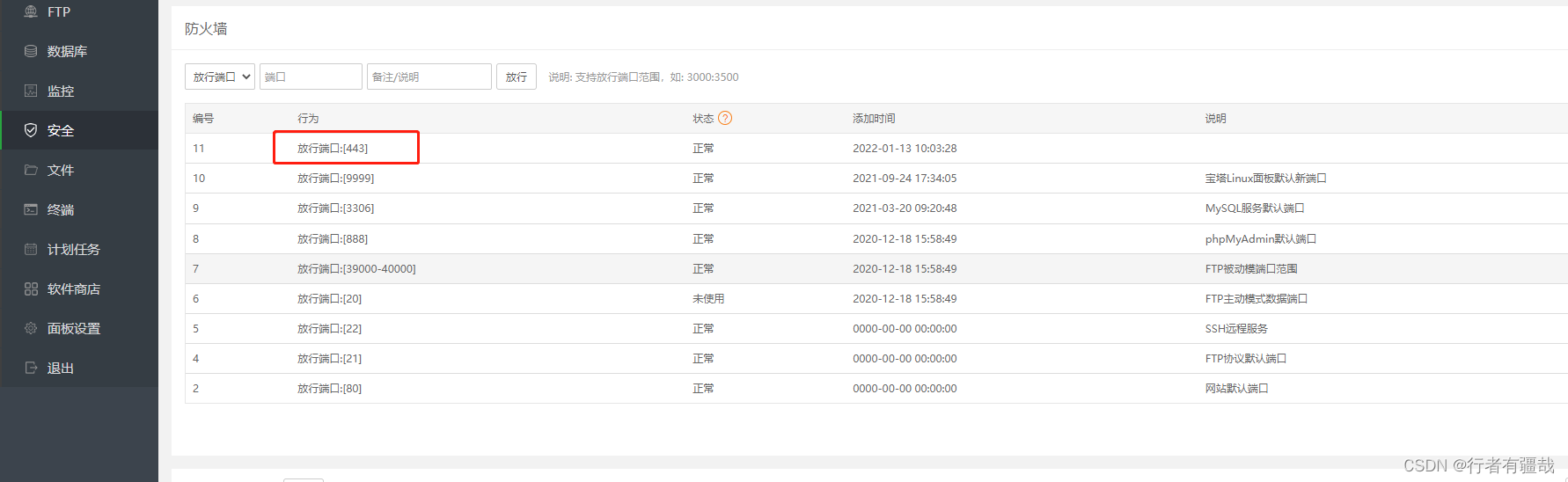Select the 放行端口:[443] rule cell
The height and width of the screenshot is (482, 1568).
coord(333,148)
